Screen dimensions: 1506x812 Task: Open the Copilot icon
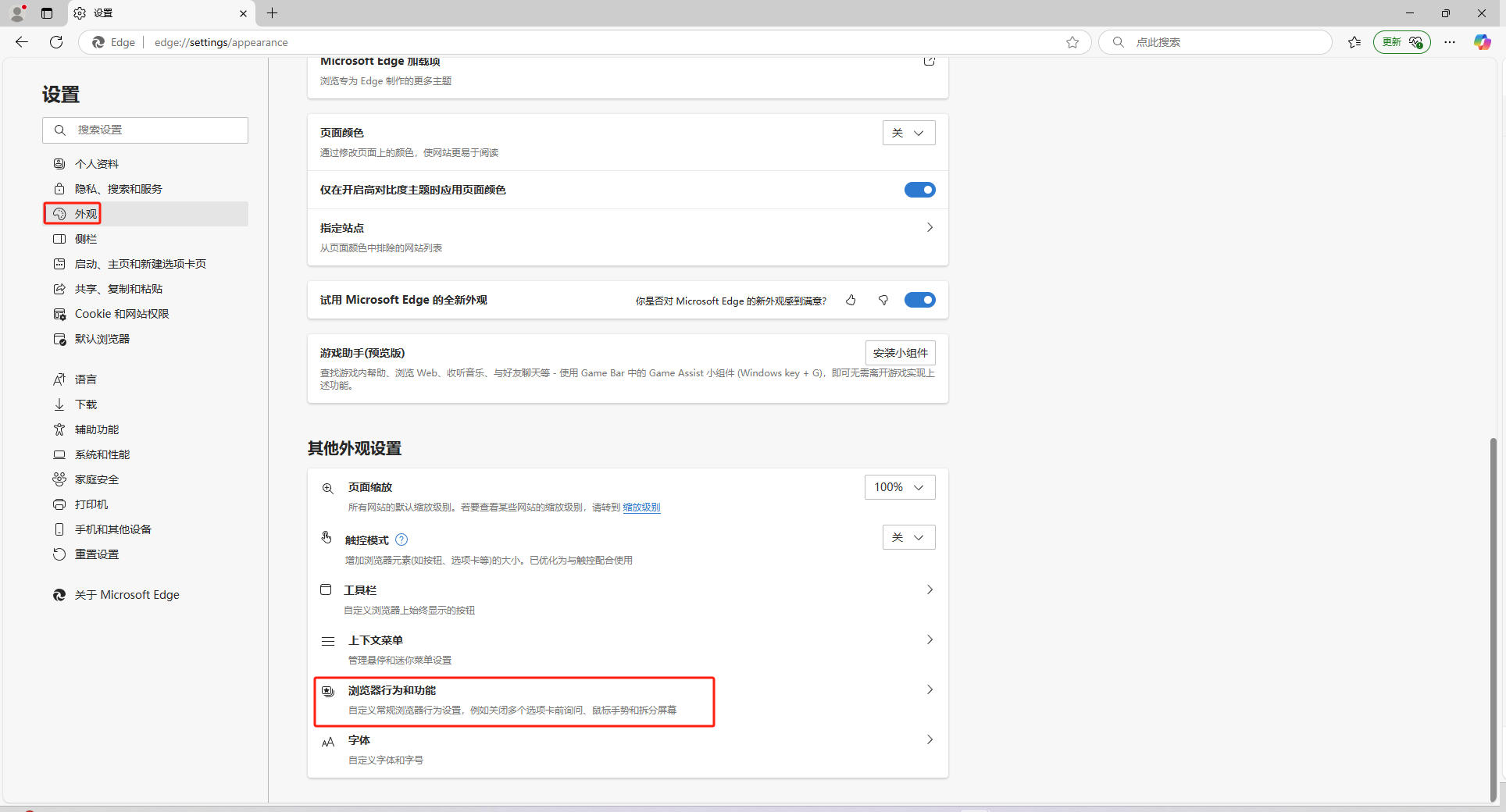pos(1482,42)
